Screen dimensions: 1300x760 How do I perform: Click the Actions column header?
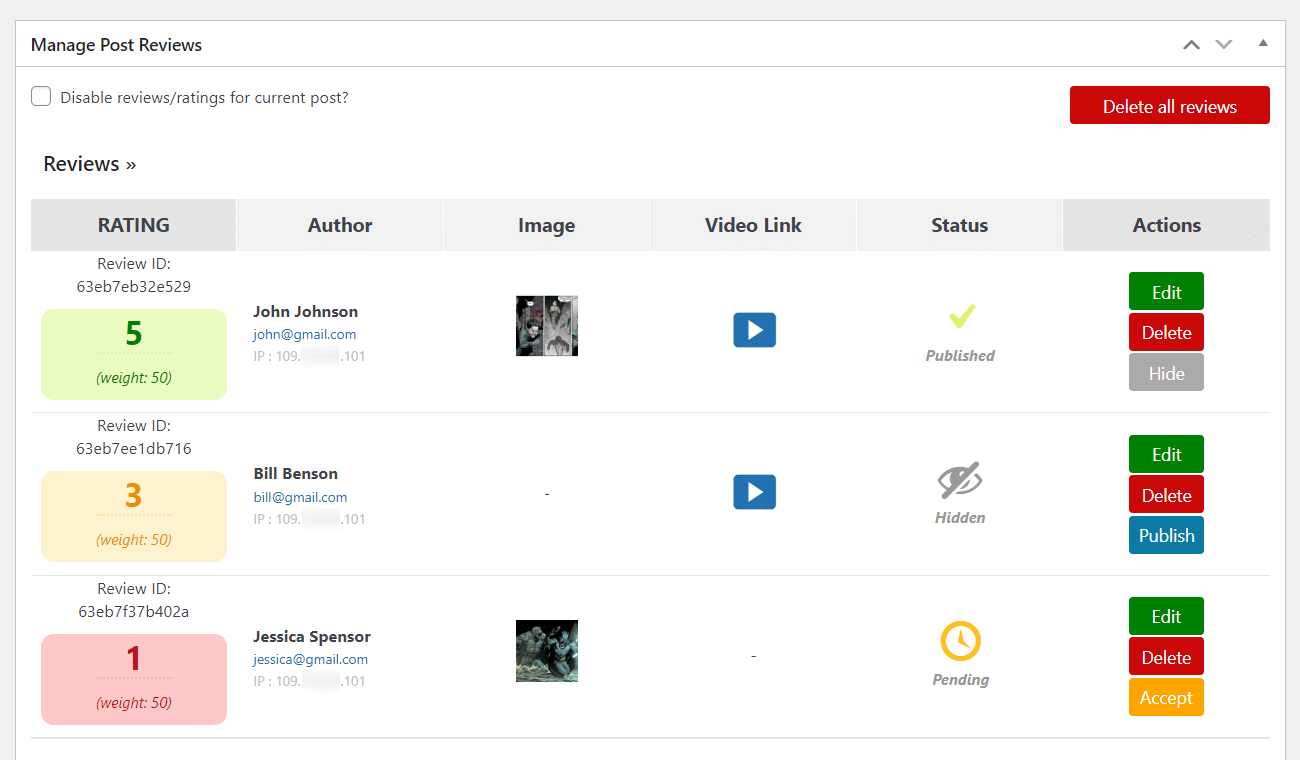pyautogui.click(x=1166, y=225)
